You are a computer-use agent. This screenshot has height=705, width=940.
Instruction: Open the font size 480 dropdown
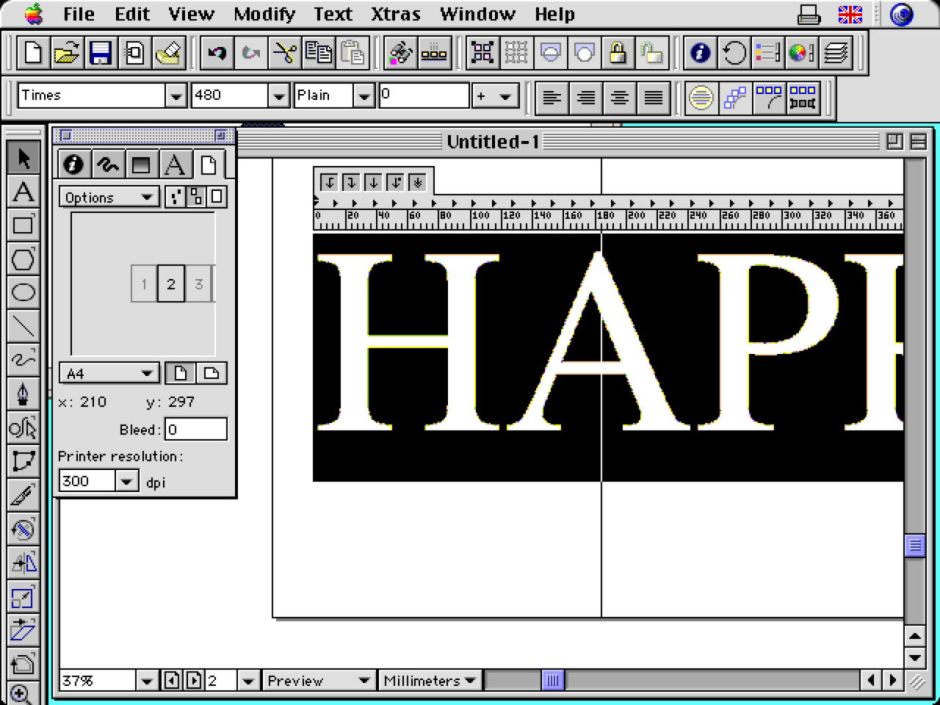click(x=279, y=96)
